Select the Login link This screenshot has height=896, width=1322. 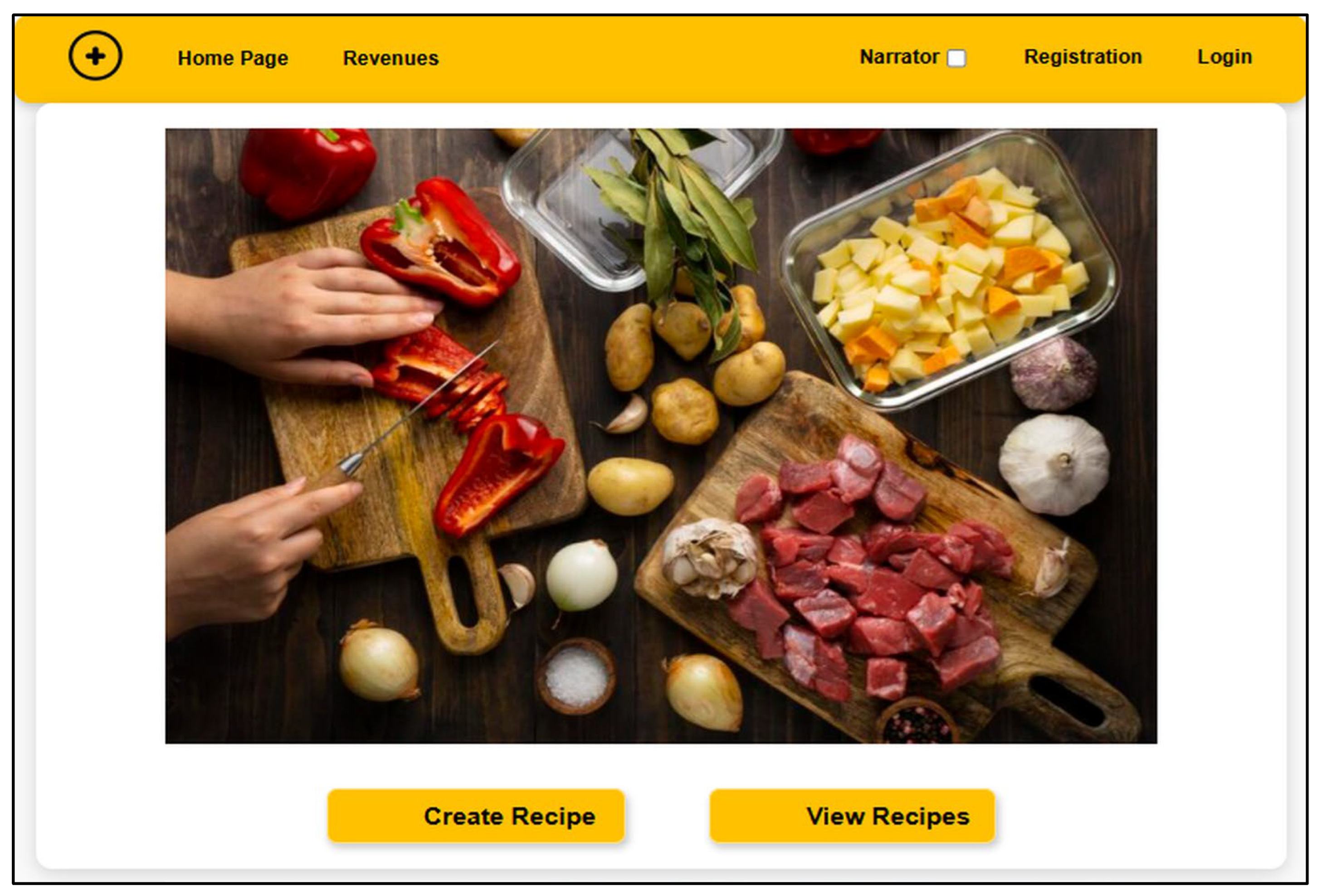tap(1225, 57)
